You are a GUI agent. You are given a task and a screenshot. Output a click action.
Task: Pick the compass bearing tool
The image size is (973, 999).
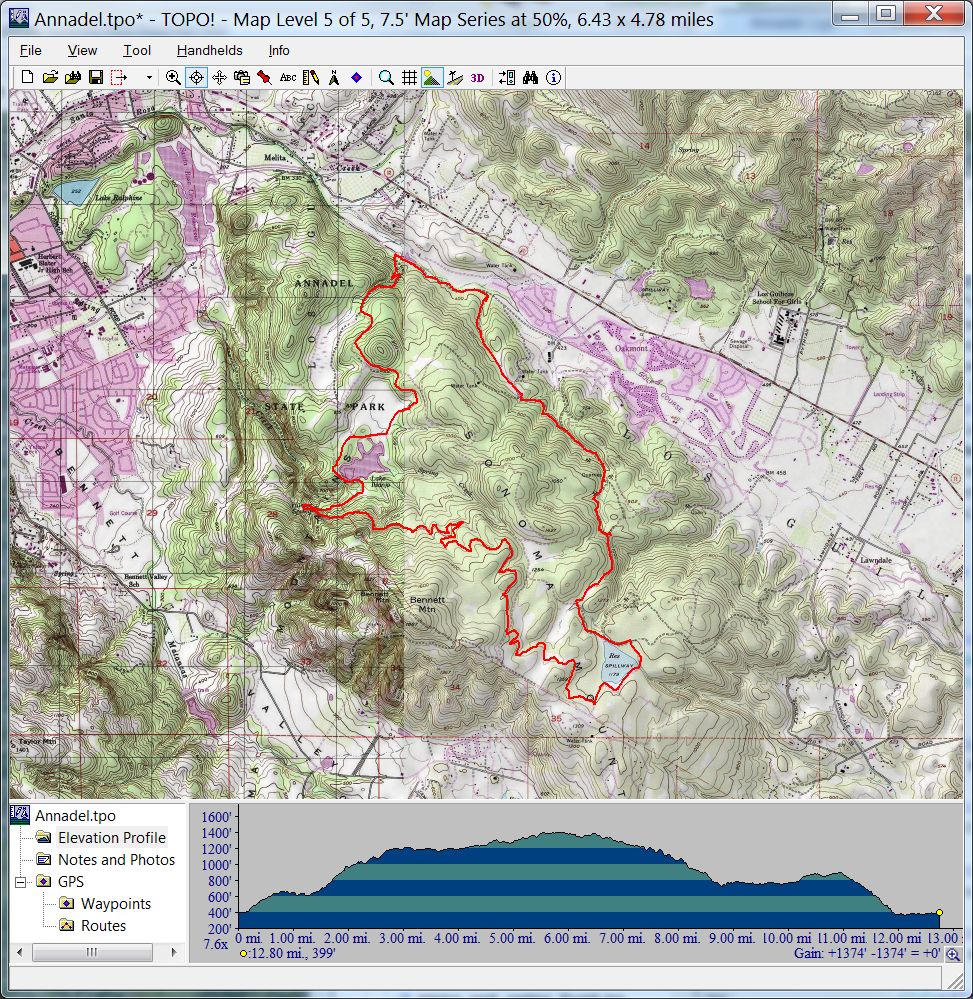click(334, 77)
